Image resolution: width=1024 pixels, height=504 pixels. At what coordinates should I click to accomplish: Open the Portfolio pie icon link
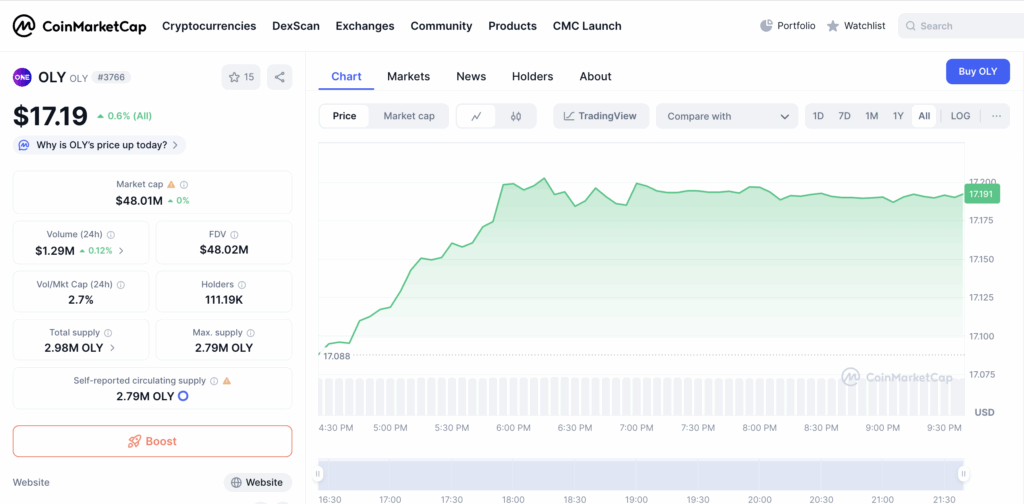[x=787, y=25]
